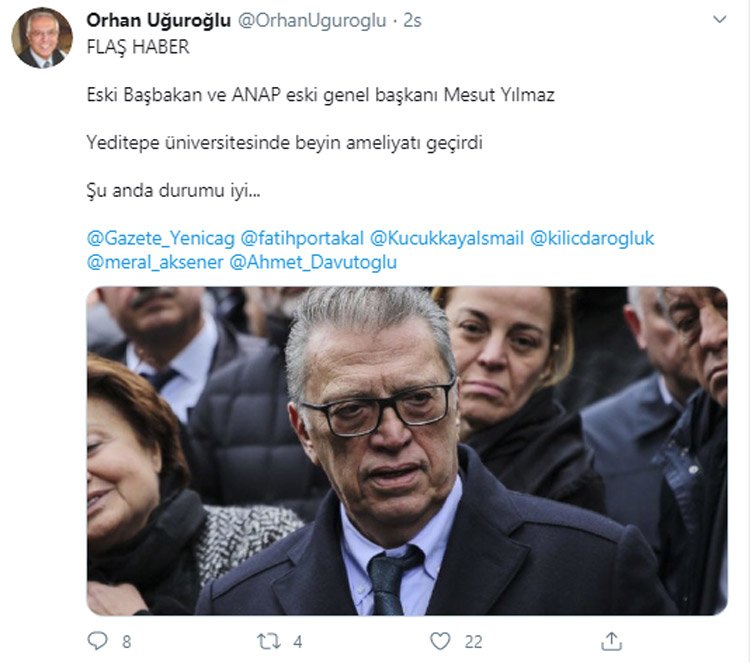Screen dimensions: 750x662
Task: View the 4 retweets count
Action: click(x=298, y=641)
